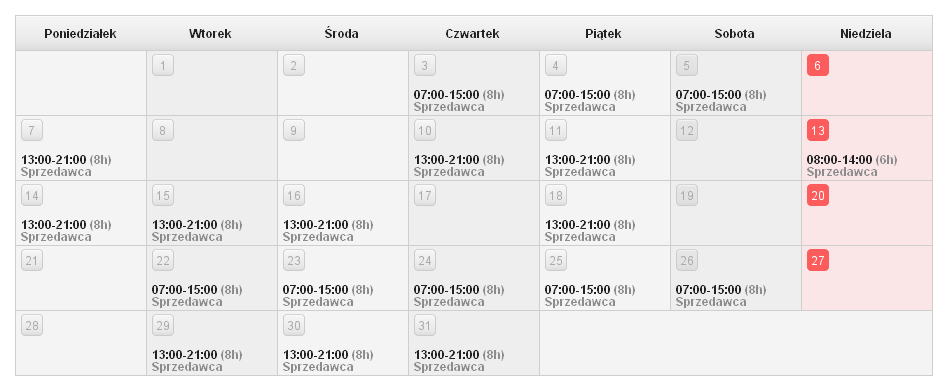
Task: Select the day 1 number badge
Action: click(x=163, y=65)
